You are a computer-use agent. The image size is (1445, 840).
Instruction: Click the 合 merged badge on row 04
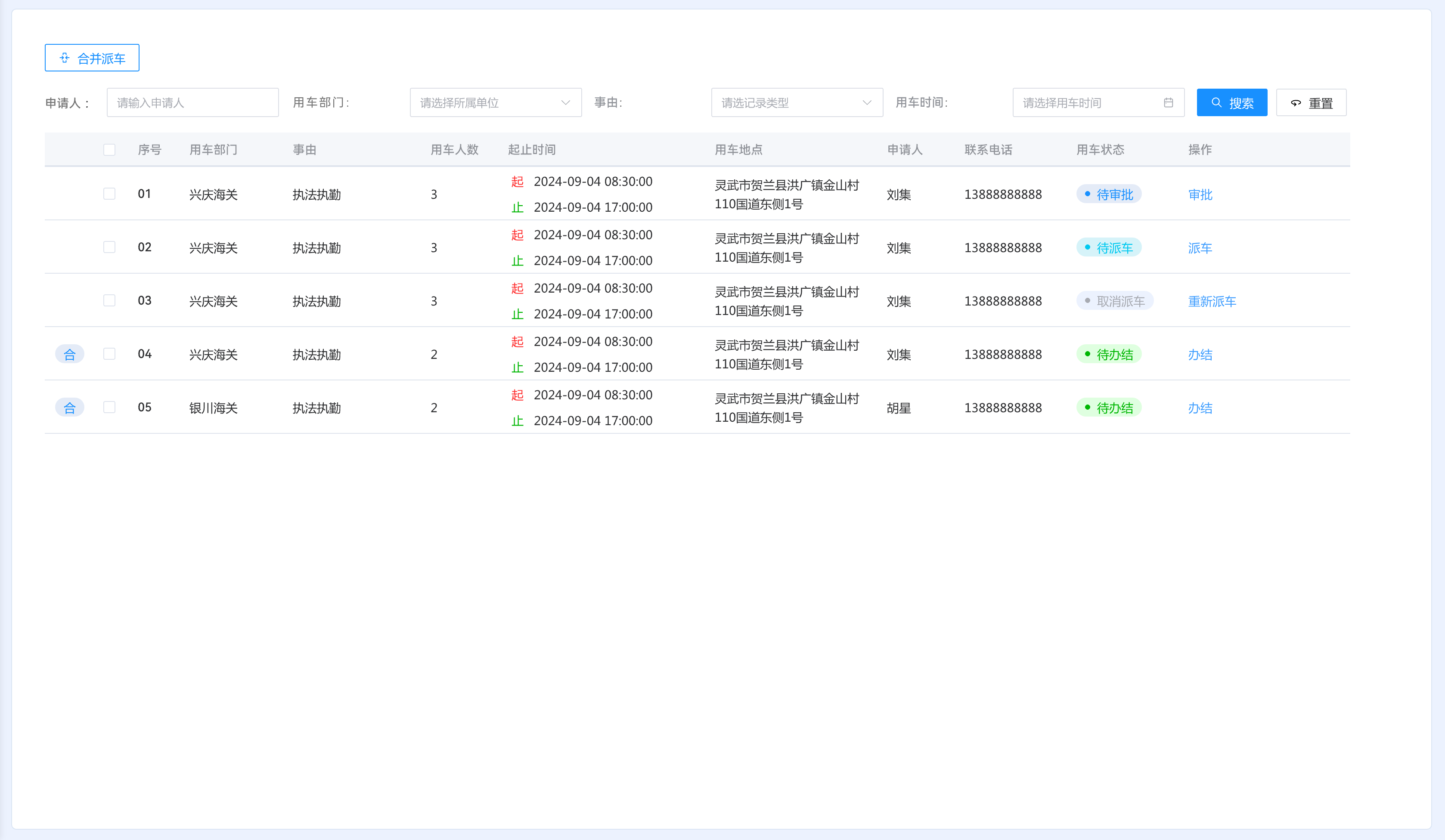69,354
